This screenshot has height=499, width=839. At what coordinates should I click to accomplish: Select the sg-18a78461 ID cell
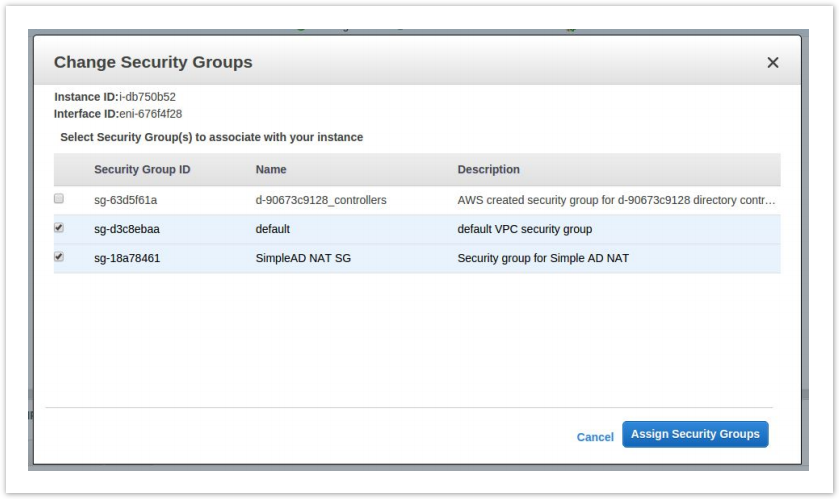coord(127,258)
